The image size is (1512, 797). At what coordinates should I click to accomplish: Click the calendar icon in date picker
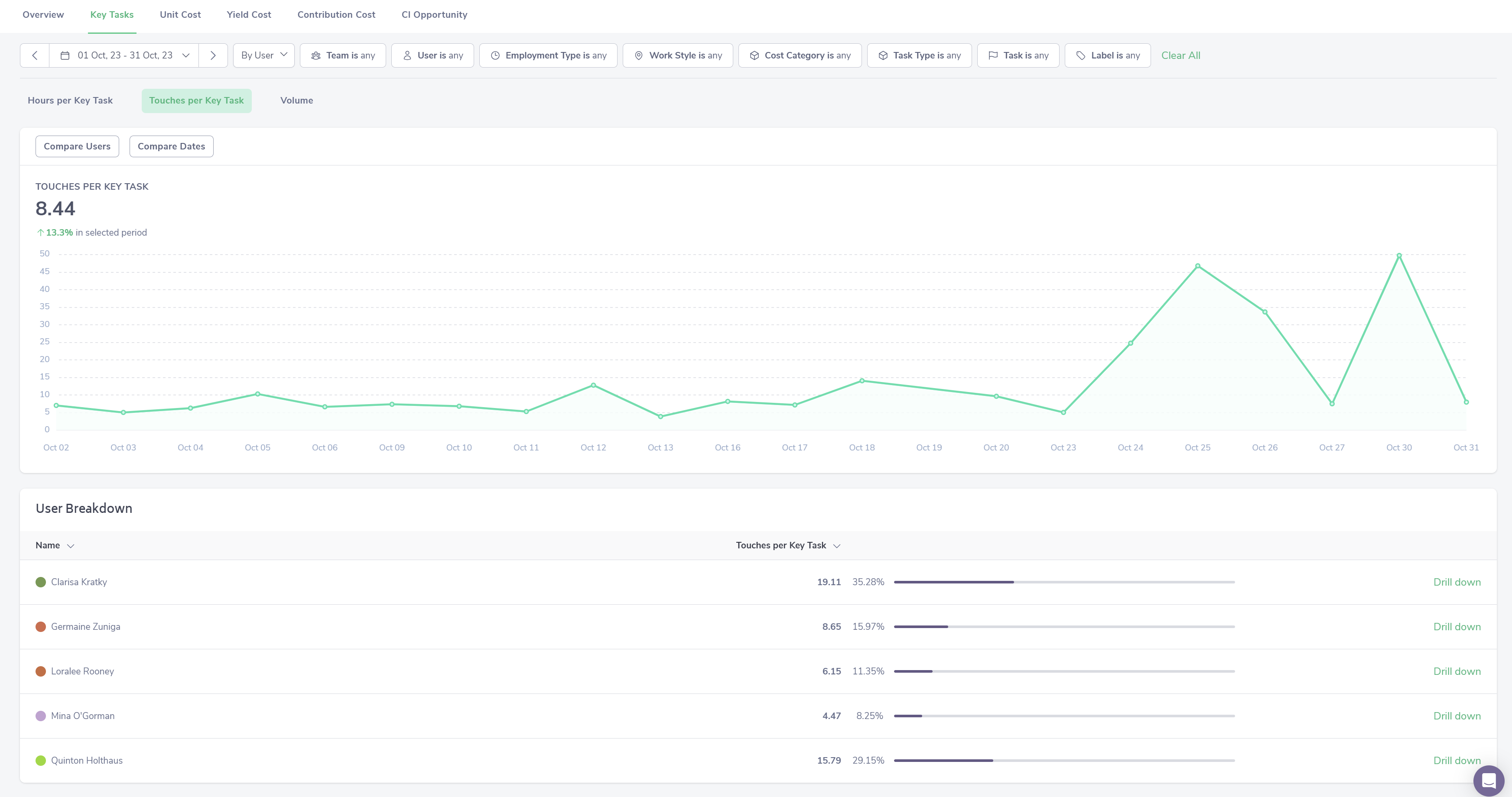65,55
